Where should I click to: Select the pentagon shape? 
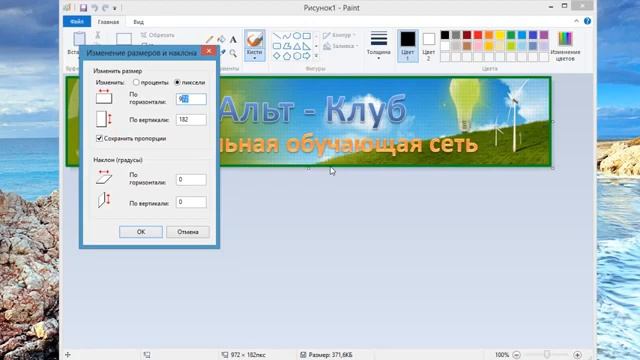(287, 56)
